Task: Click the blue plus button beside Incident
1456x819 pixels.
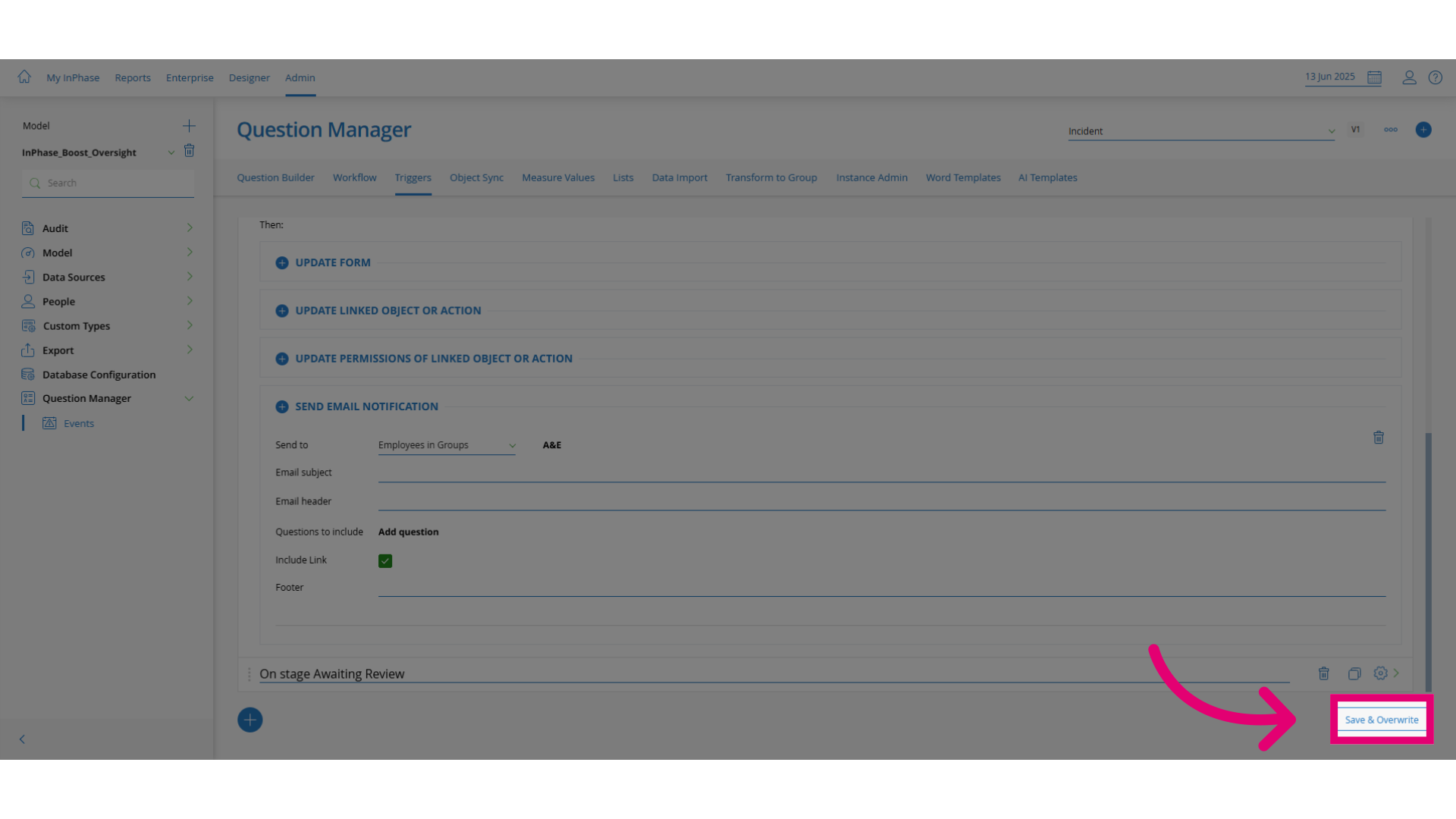Action: [x=1423, y=130]
